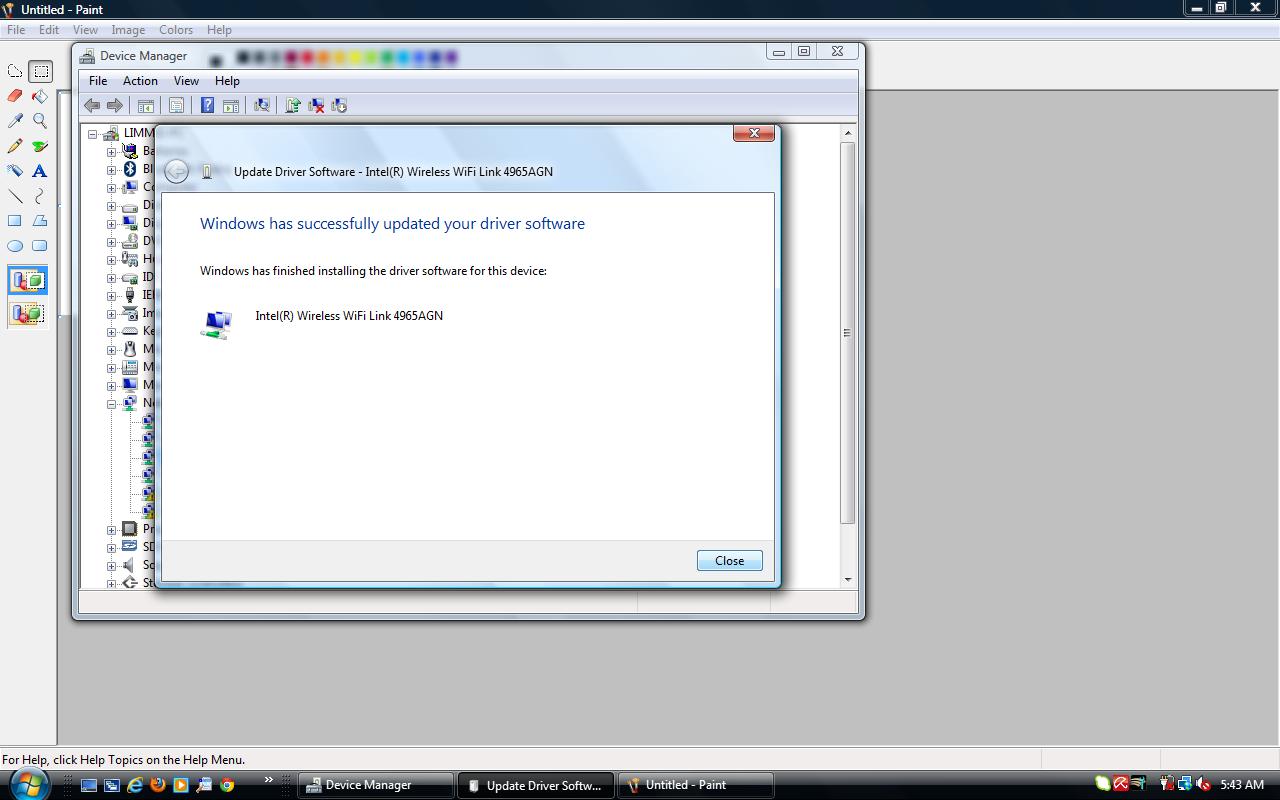Collapse the expanded Network adapters node
The image size is (1280, 800).
pos(112,404)
